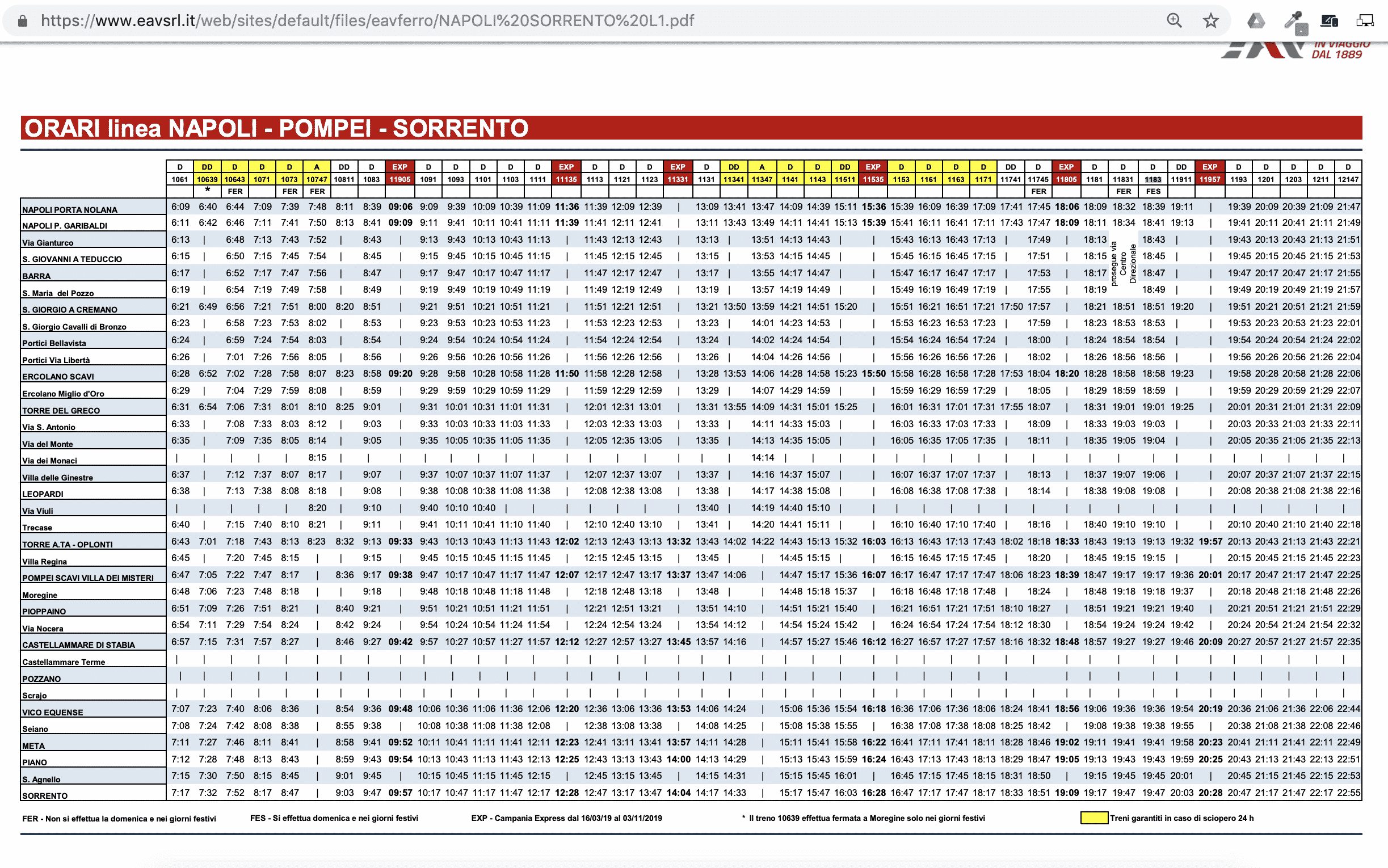Click the vertical 'prosegue via Centro Direzionale' note
The height and width of the screenshot is (868, 1388).
click(1124, 263)
